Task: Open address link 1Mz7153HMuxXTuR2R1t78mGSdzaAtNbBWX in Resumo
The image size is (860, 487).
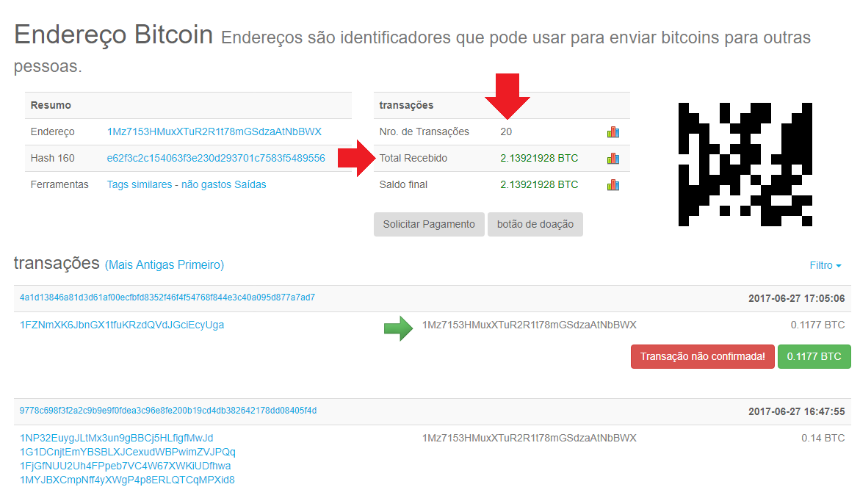Action: click(214, 132)
